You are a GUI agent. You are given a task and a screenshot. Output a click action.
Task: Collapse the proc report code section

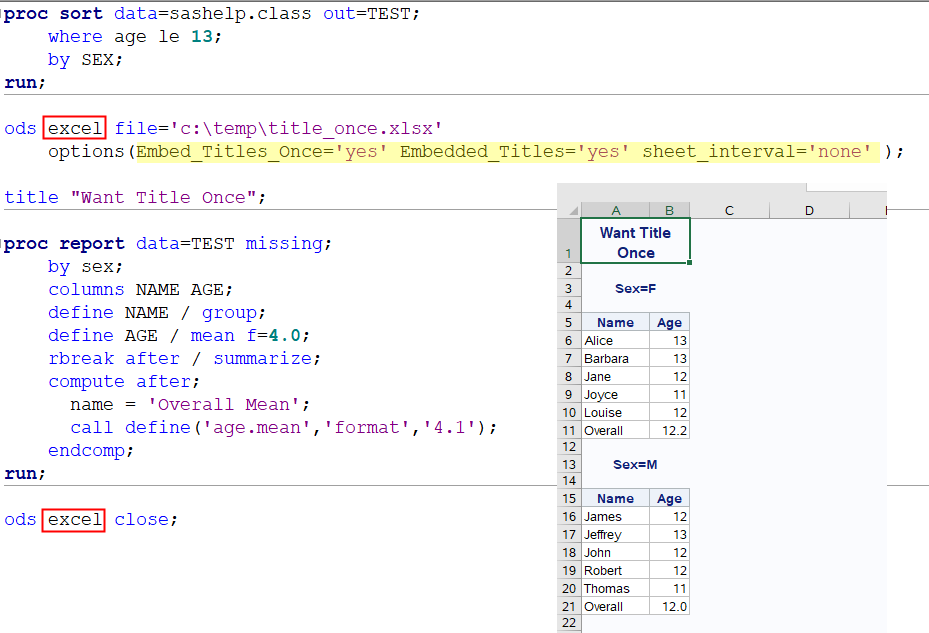tap(3, 244)
